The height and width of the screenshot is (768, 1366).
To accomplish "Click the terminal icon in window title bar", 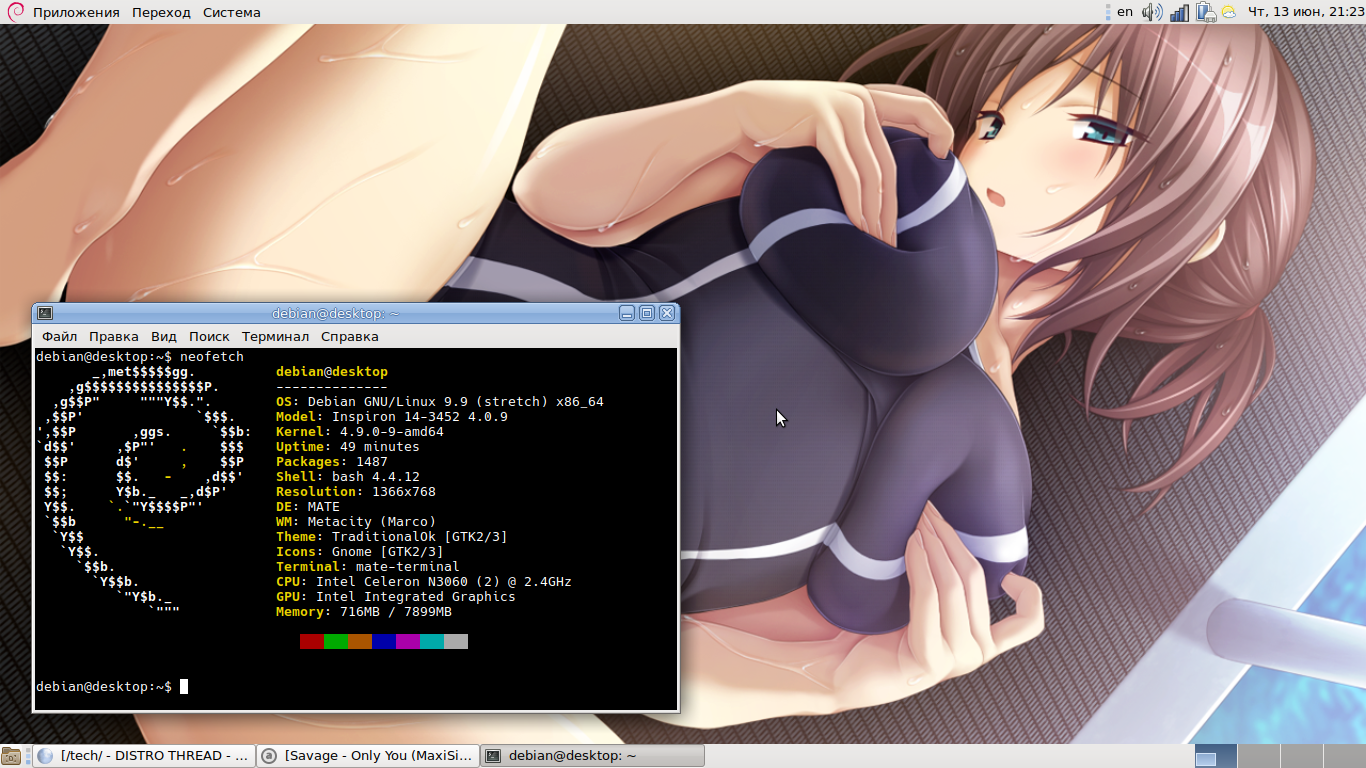I will 45,313.
